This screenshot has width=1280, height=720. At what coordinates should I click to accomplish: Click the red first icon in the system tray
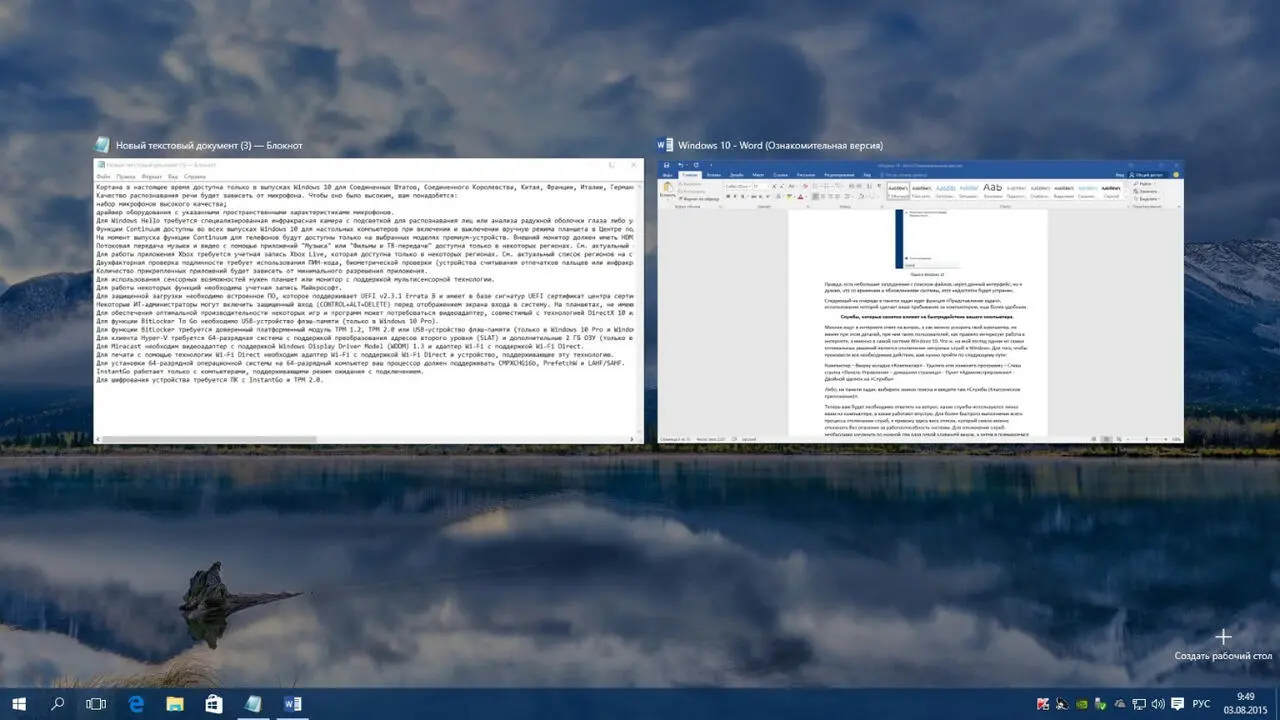1043,704
